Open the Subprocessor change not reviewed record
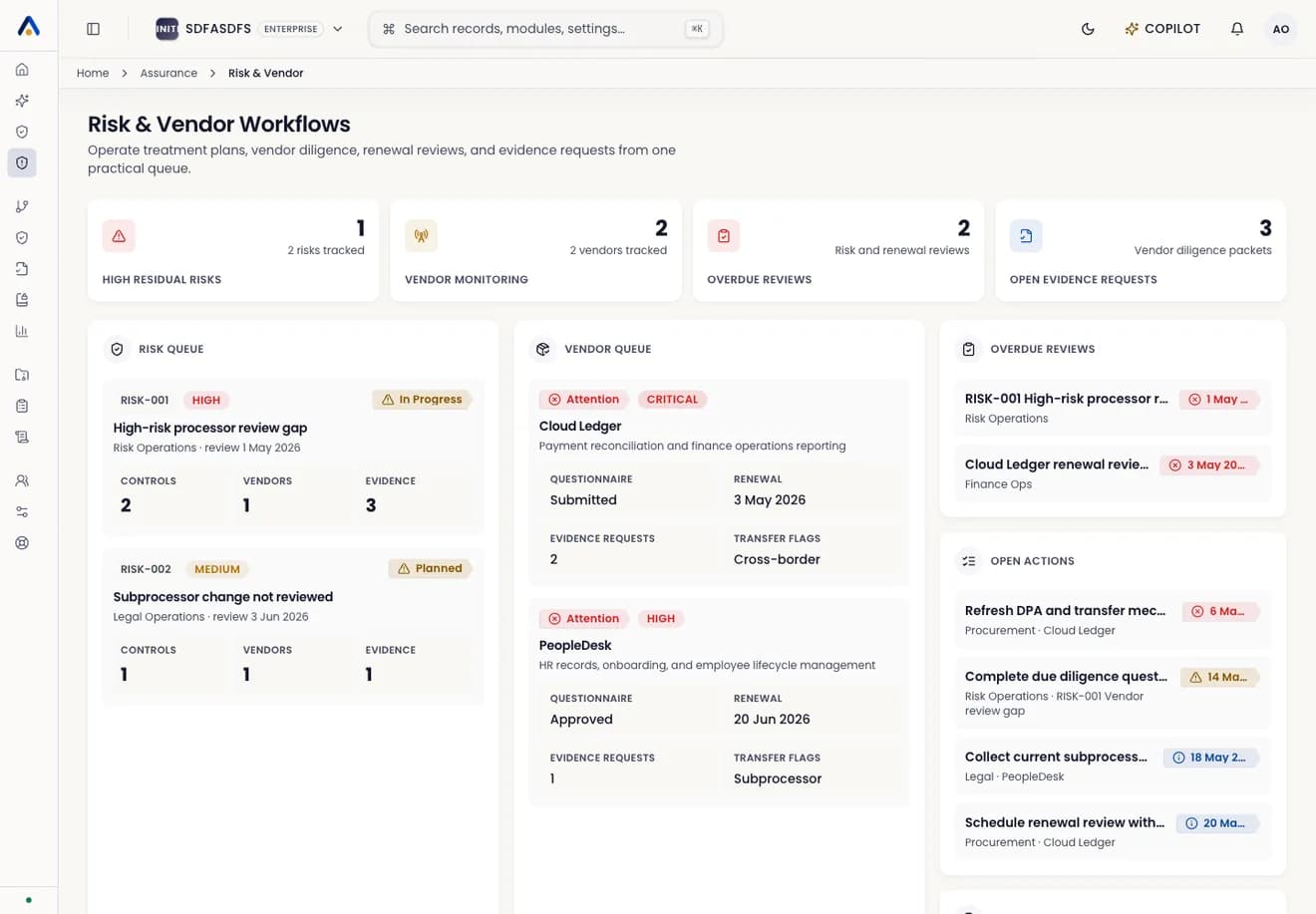 (x=223, y=597)
